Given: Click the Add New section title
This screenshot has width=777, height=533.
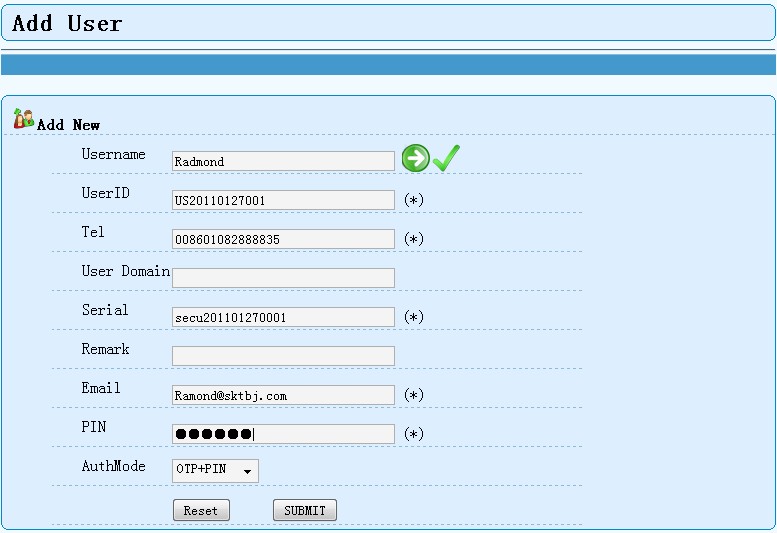Looking at the screenshot, I should (68, 125).
